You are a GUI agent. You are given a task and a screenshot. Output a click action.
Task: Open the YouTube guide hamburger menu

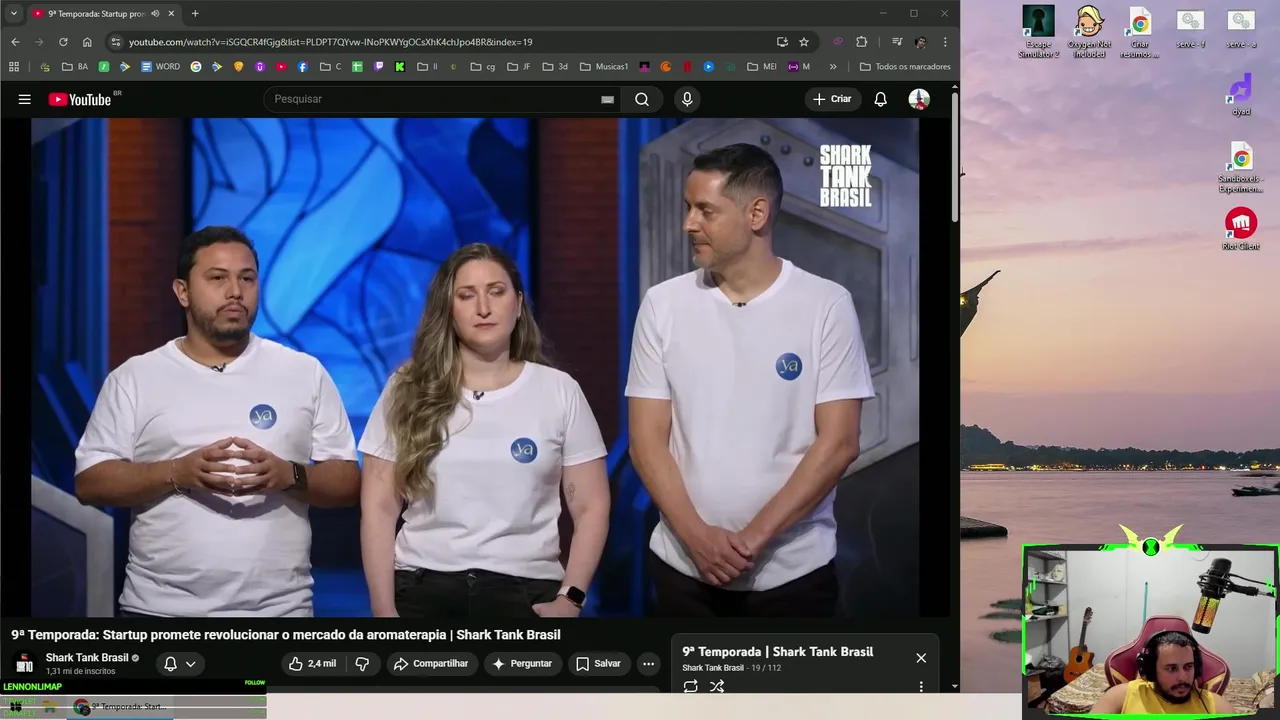pos(25,99)
